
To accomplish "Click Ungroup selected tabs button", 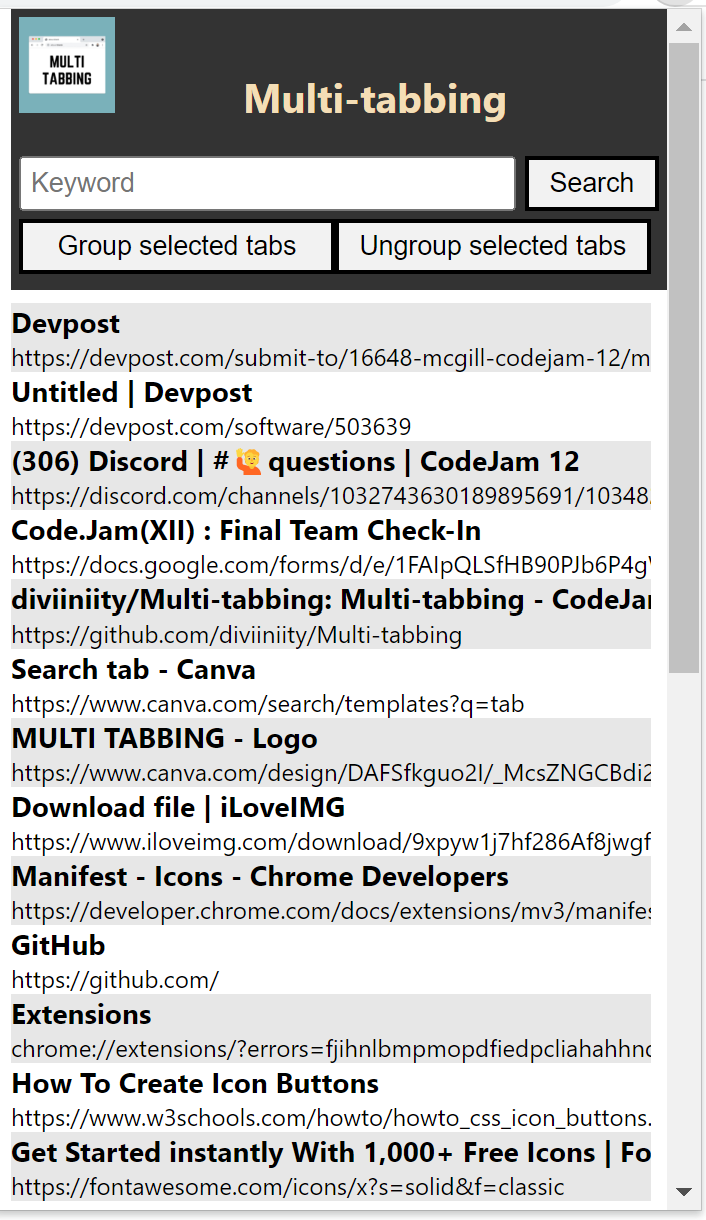I will [x=493, y=246].
